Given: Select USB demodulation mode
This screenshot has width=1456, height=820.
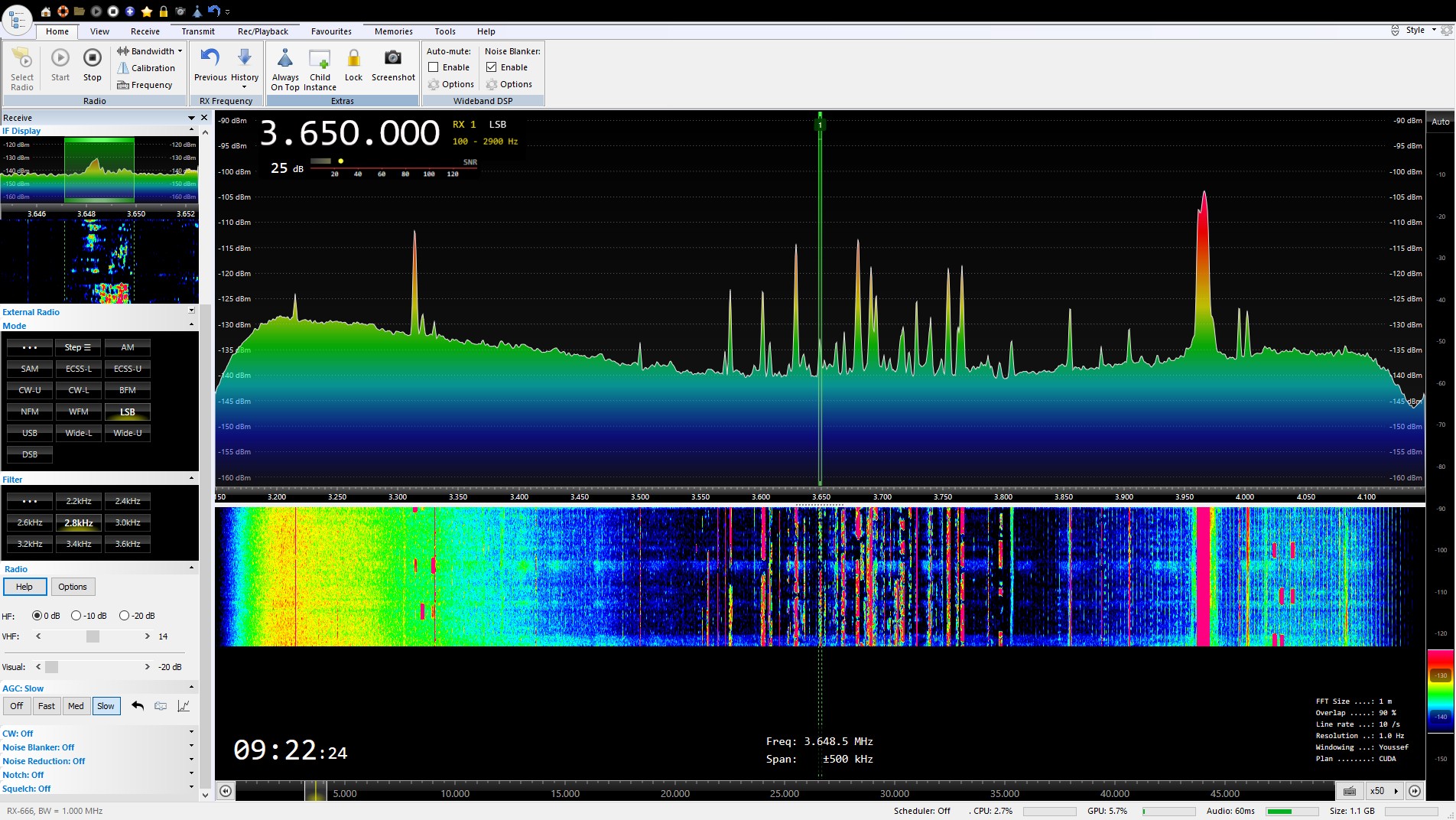Looking at the screenshot, I should click(x=30, y=433).
